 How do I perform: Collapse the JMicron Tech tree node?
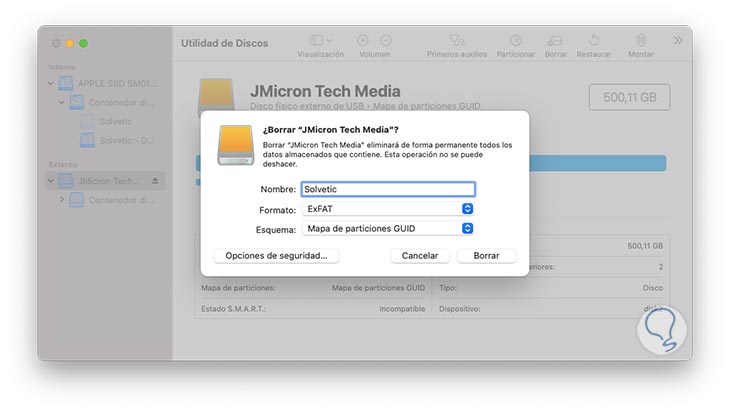51,181
